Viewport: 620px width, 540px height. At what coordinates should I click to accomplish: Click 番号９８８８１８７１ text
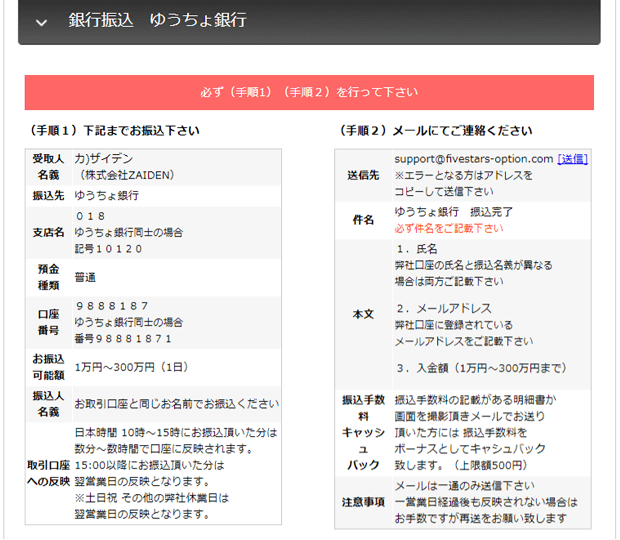coord(123,339)
